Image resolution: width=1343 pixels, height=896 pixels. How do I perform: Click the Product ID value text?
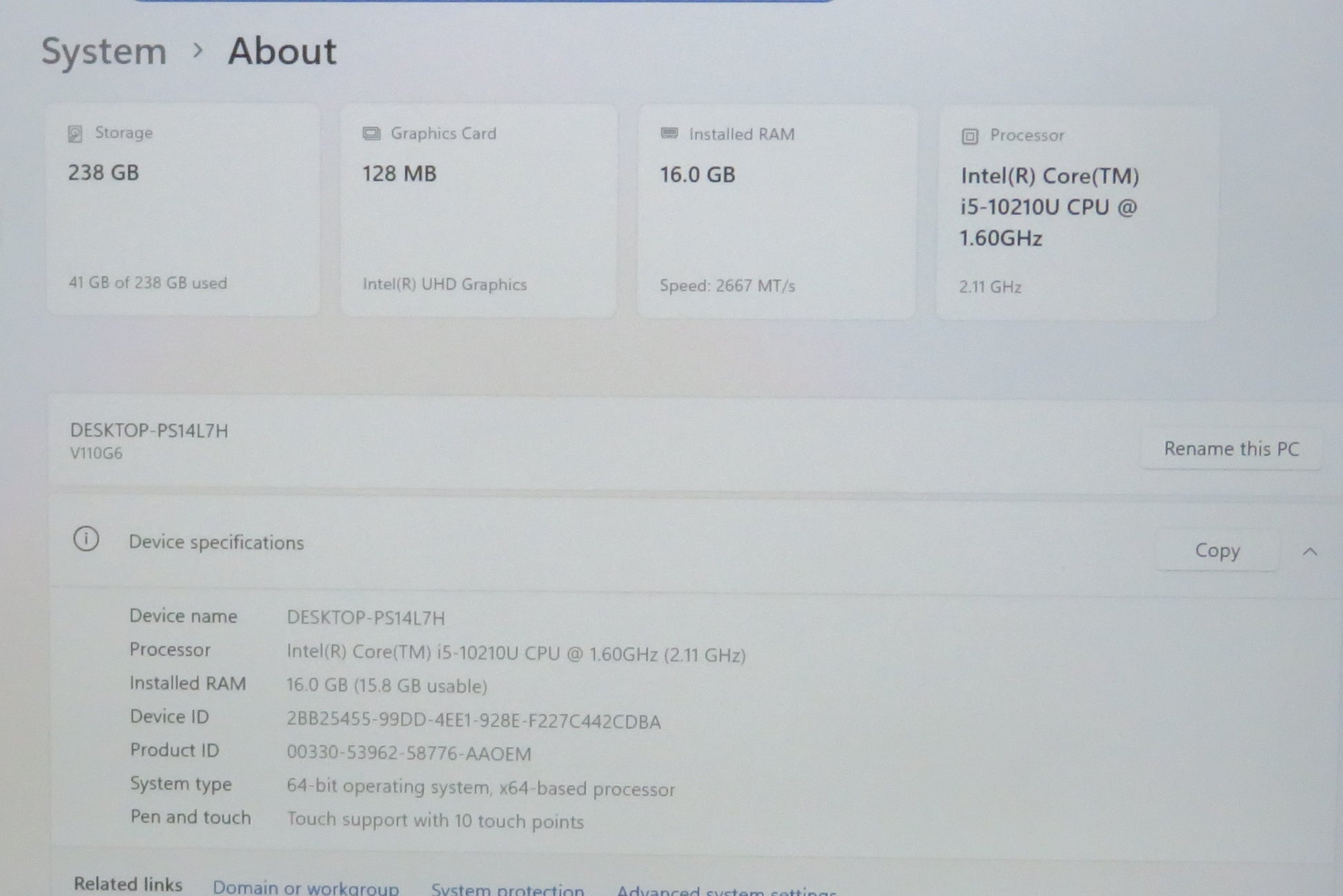point(409,753)
